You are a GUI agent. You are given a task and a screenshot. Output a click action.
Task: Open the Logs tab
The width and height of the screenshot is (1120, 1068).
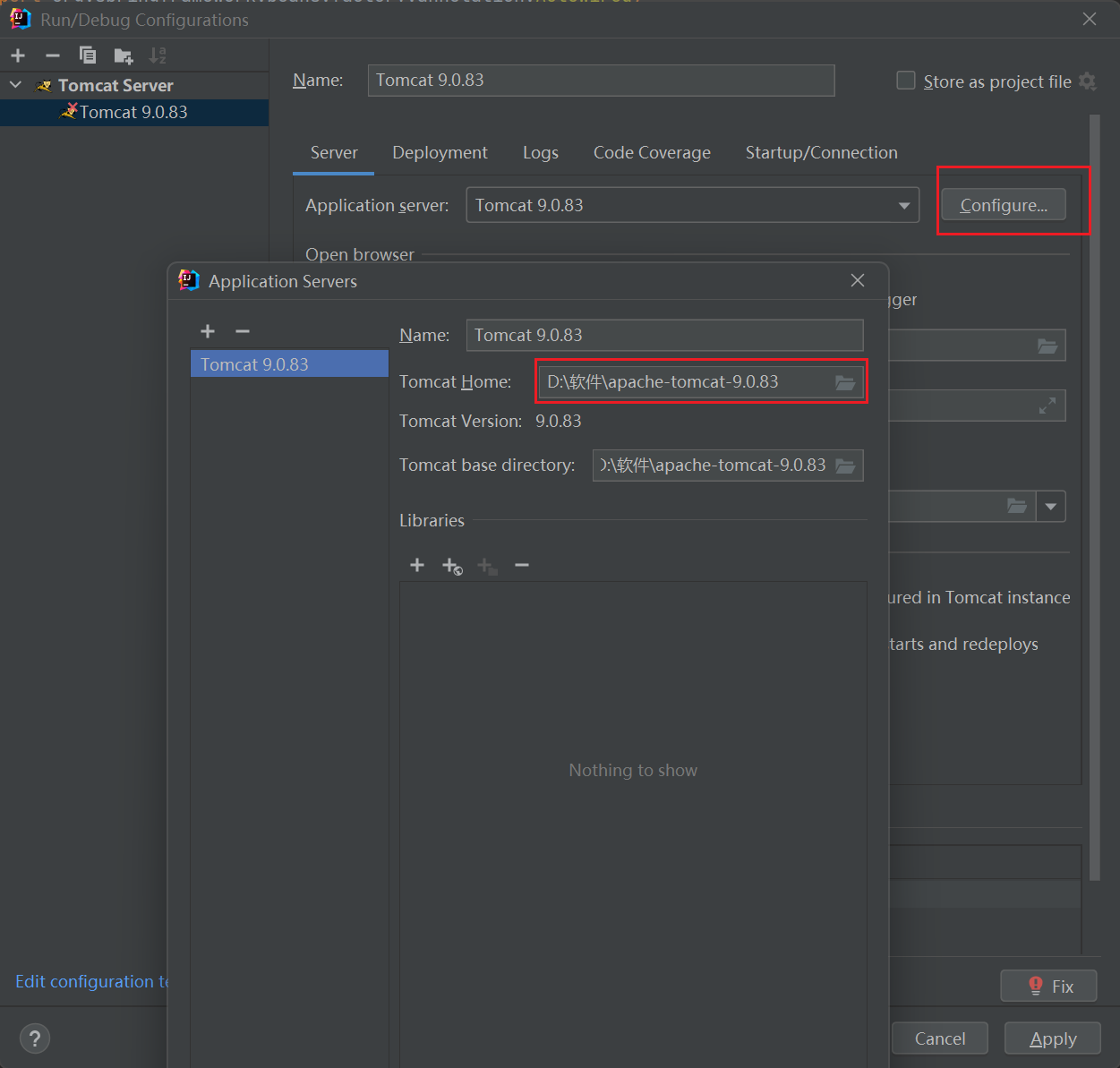point(540,153)
